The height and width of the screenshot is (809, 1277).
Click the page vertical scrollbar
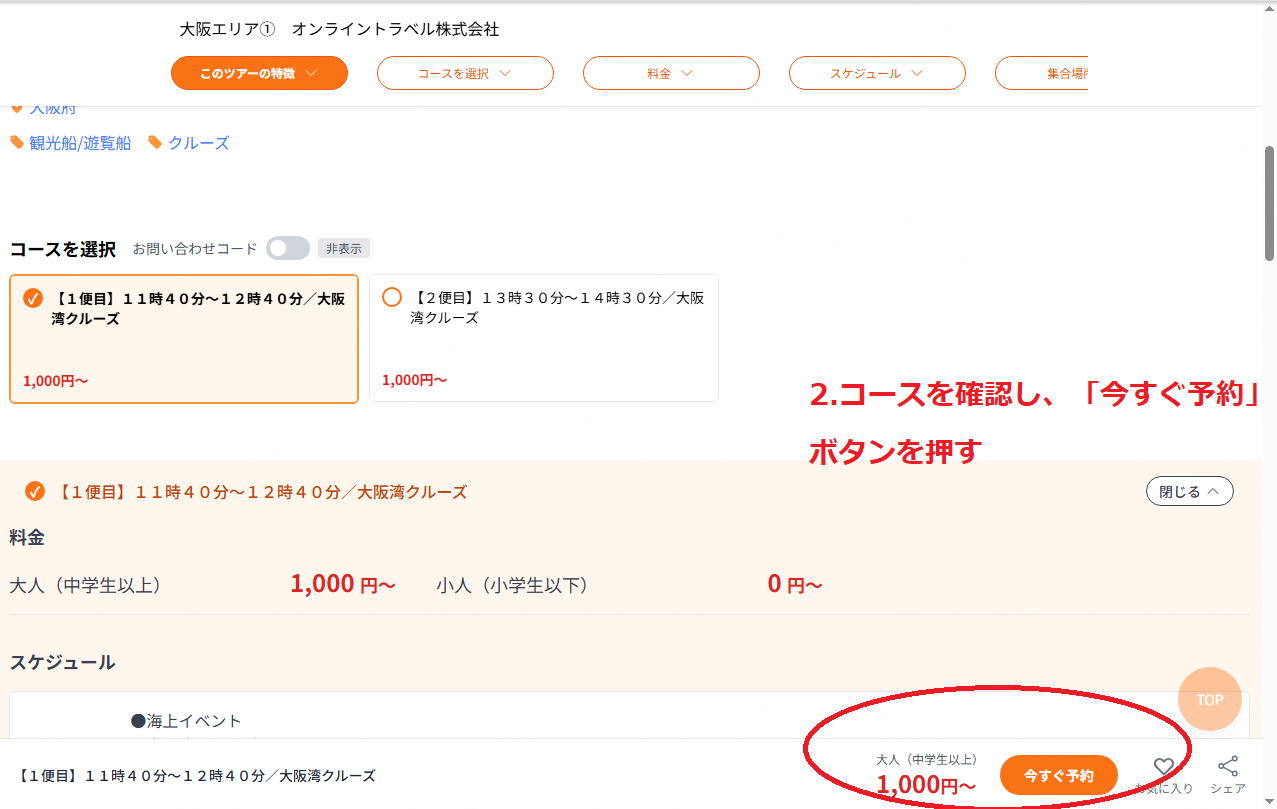[x=1270, y=203]
